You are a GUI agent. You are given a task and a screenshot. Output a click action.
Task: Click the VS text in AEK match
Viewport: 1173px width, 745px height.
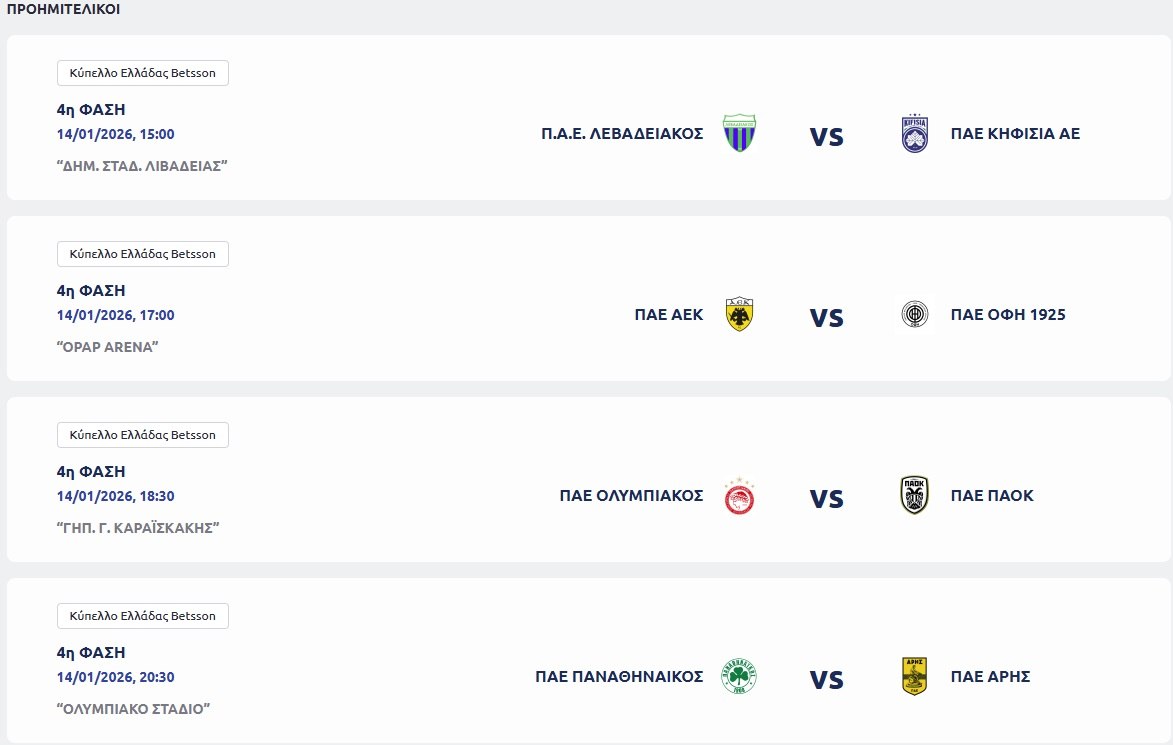(827, 318)
